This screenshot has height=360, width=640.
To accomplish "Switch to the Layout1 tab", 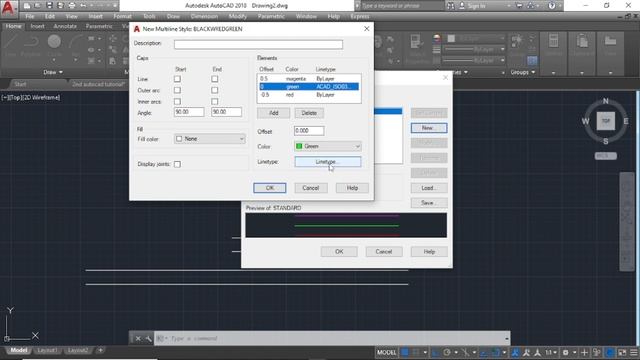I will [47, 350].
